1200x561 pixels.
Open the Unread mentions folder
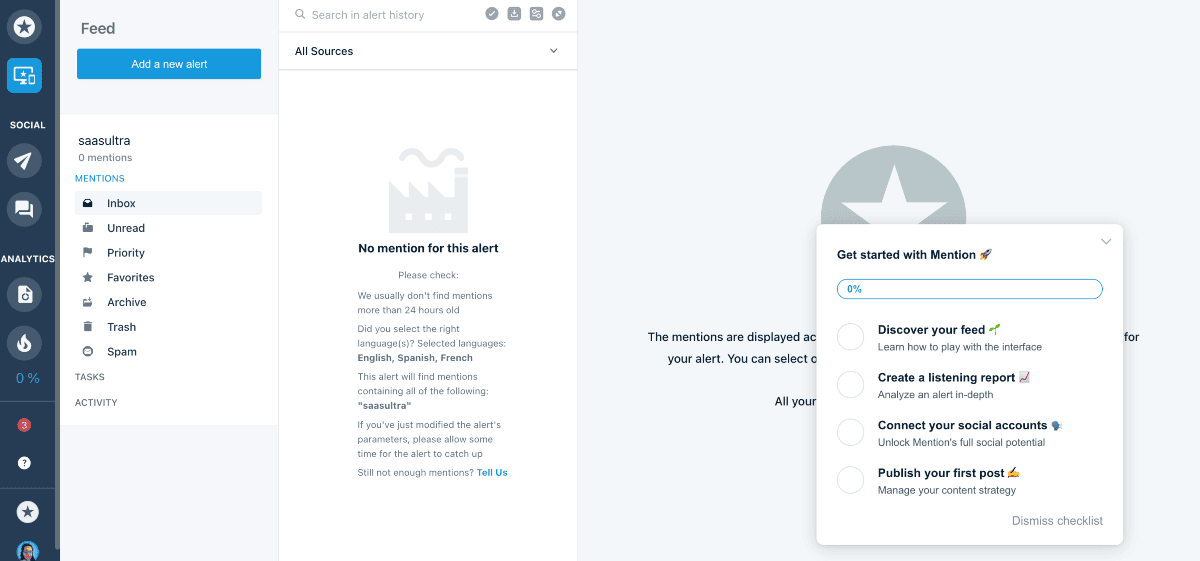point(126,228)
